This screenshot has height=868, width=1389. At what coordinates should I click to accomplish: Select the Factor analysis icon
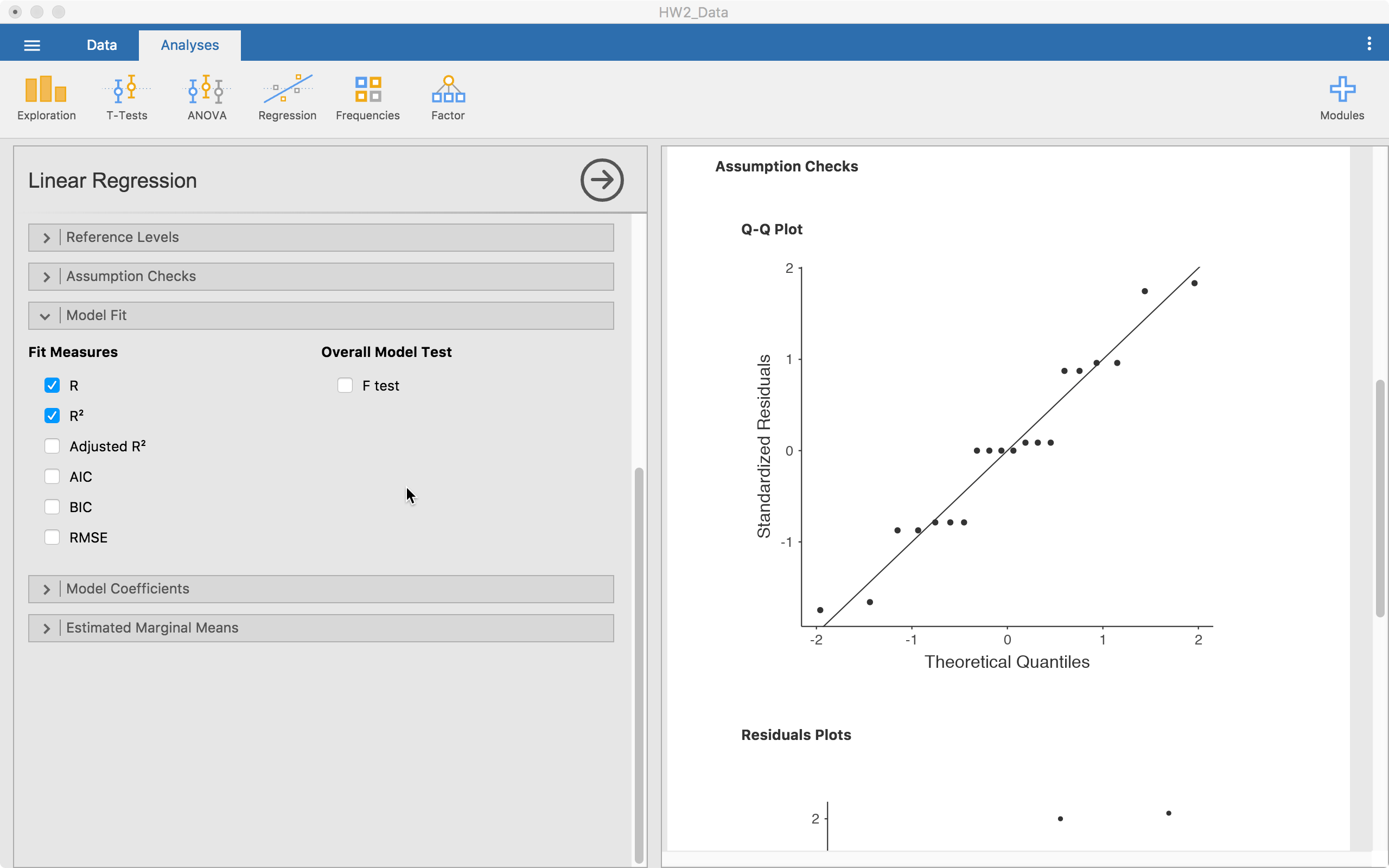(x=447, y=97)
